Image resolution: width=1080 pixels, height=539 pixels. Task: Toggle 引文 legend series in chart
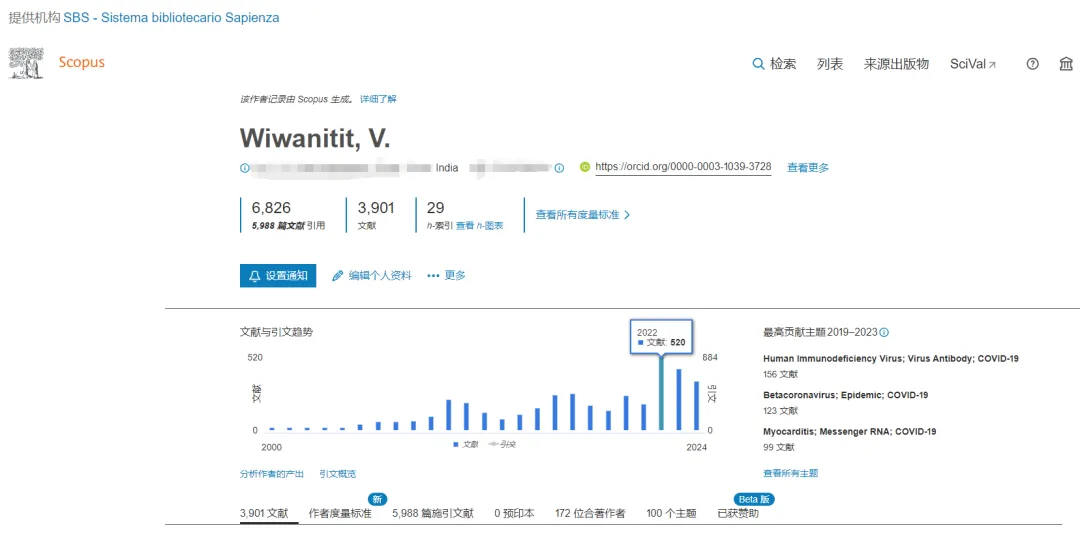click(503, 445)
